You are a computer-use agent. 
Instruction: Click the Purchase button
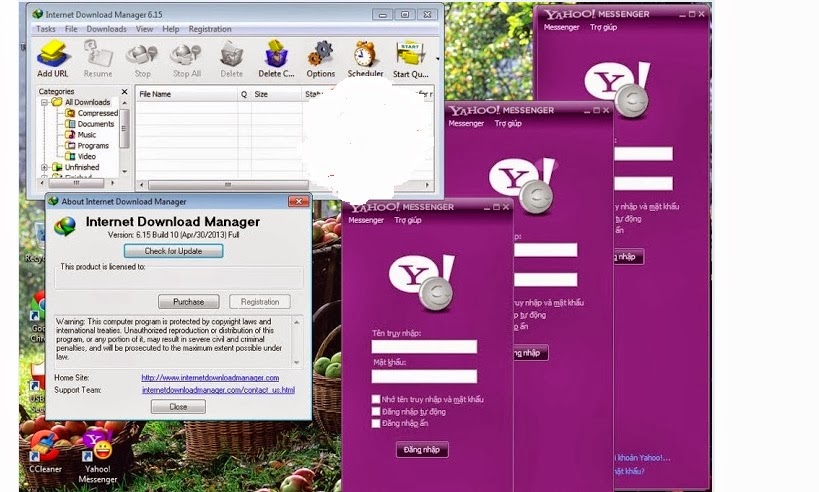(189, 302)
